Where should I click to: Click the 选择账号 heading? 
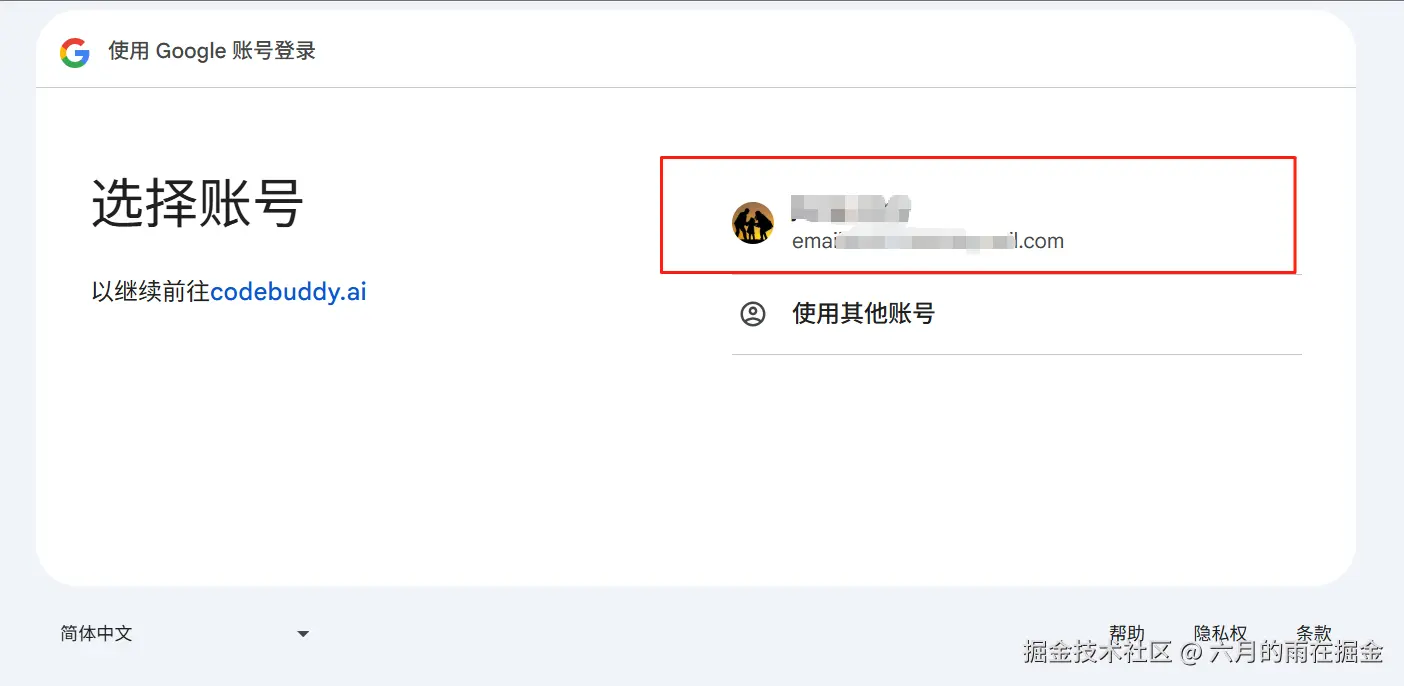coord(198,203)
